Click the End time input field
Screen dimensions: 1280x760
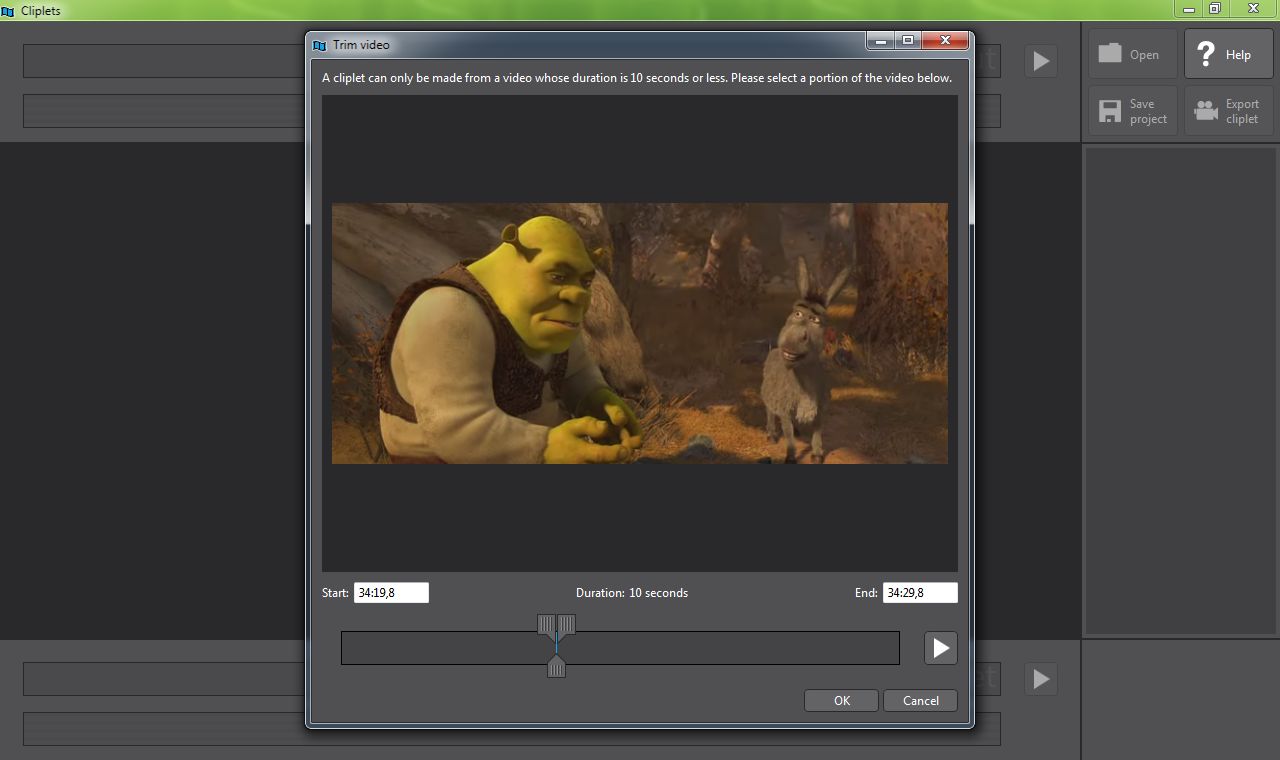click(x=920, y=593)
